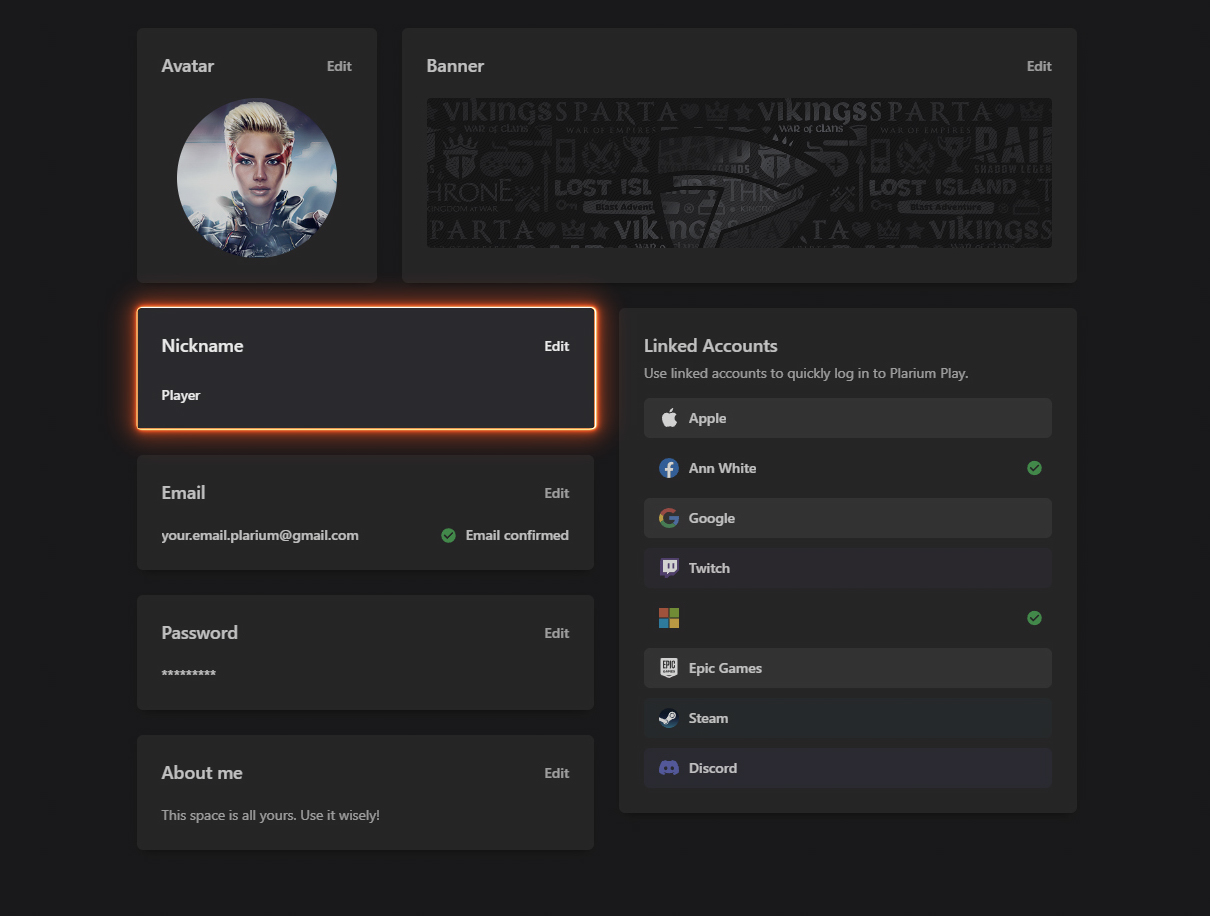Viewport: 1210px width, 916px height.
Task: Click the Apple logo icon
Action: [x=669, y=418]
